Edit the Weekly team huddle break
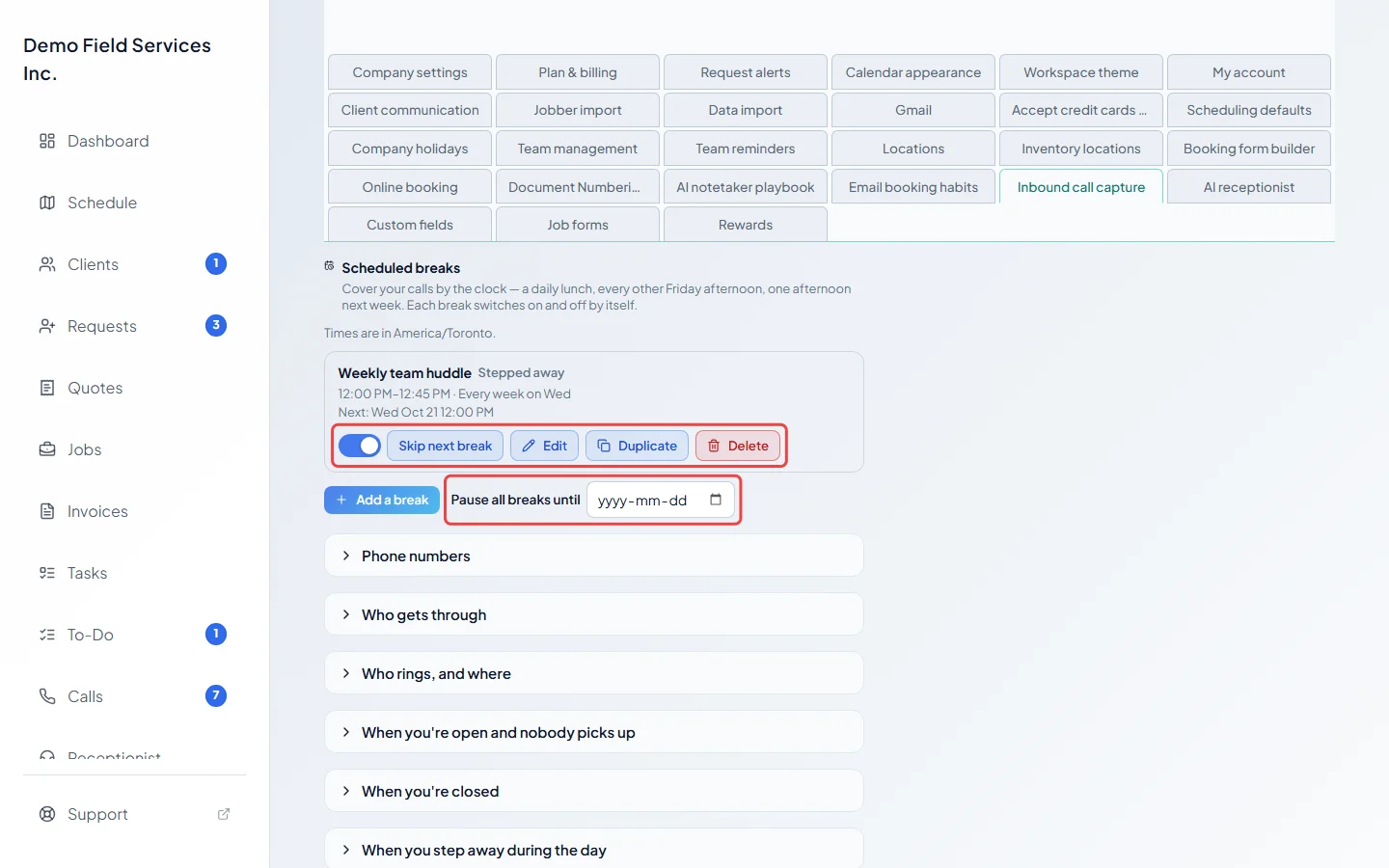Viewport: 1389px width, 868px height. pyautogui.click(x=545, y=446)
